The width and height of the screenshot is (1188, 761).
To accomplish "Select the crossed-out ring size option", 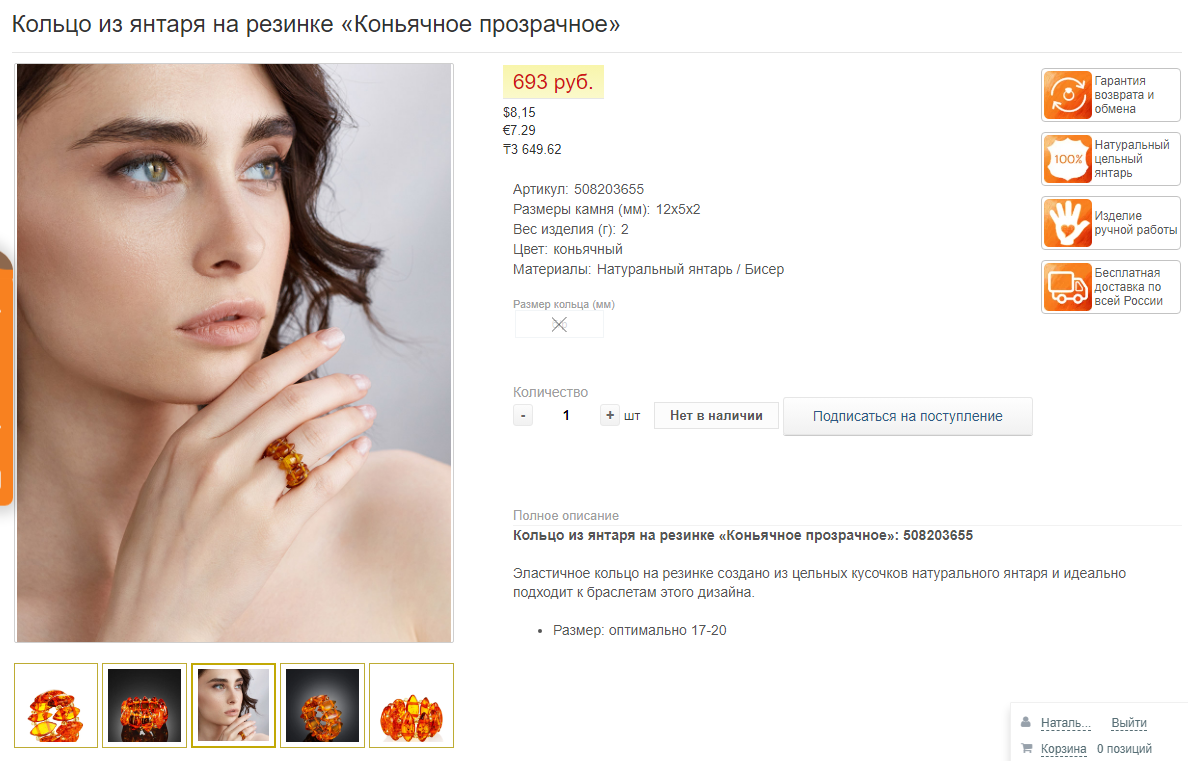I will tap(559, 325).
